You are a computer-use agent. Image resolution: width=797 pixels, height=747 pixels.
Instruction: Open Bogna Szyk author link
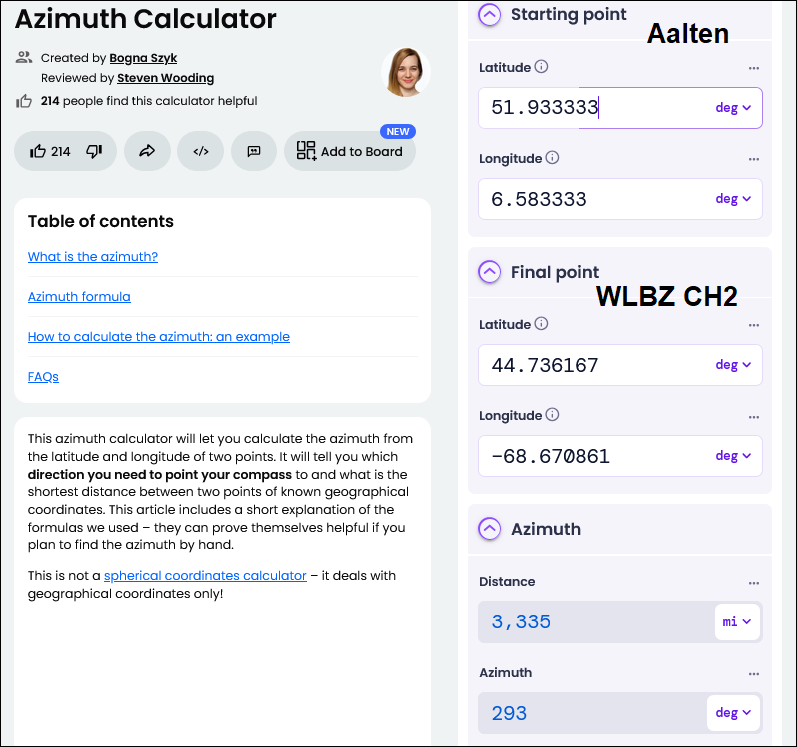(143, 58)
